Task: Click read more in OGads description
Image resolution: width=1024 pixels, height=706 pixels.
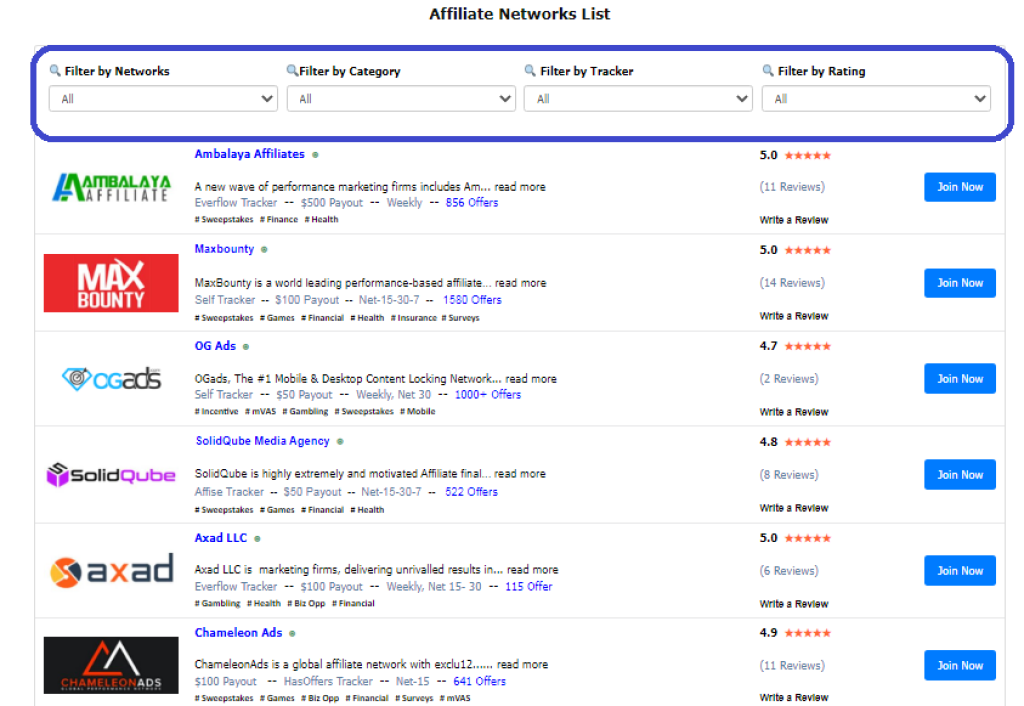Action: coord(531,379)
